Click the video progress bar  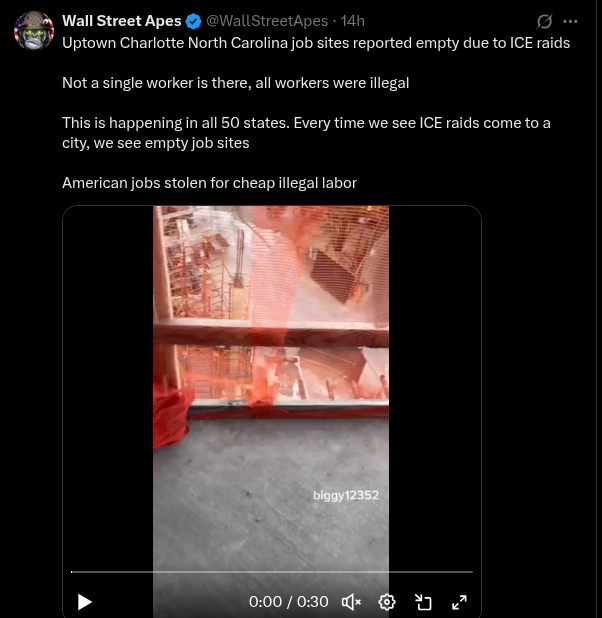(272, 571)
